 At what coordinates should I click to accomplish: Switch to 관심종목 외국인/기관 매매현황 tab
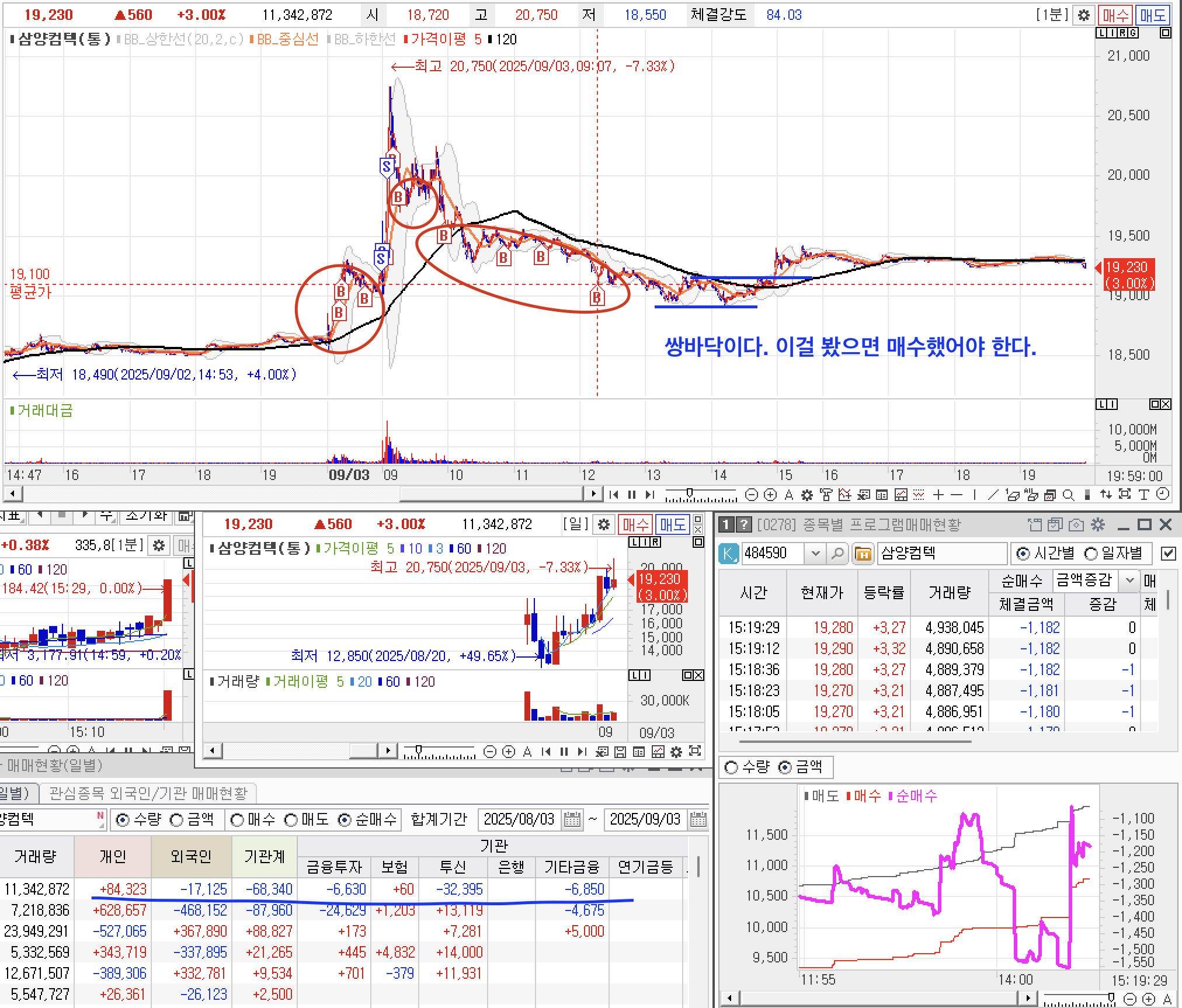pos(148,793)
